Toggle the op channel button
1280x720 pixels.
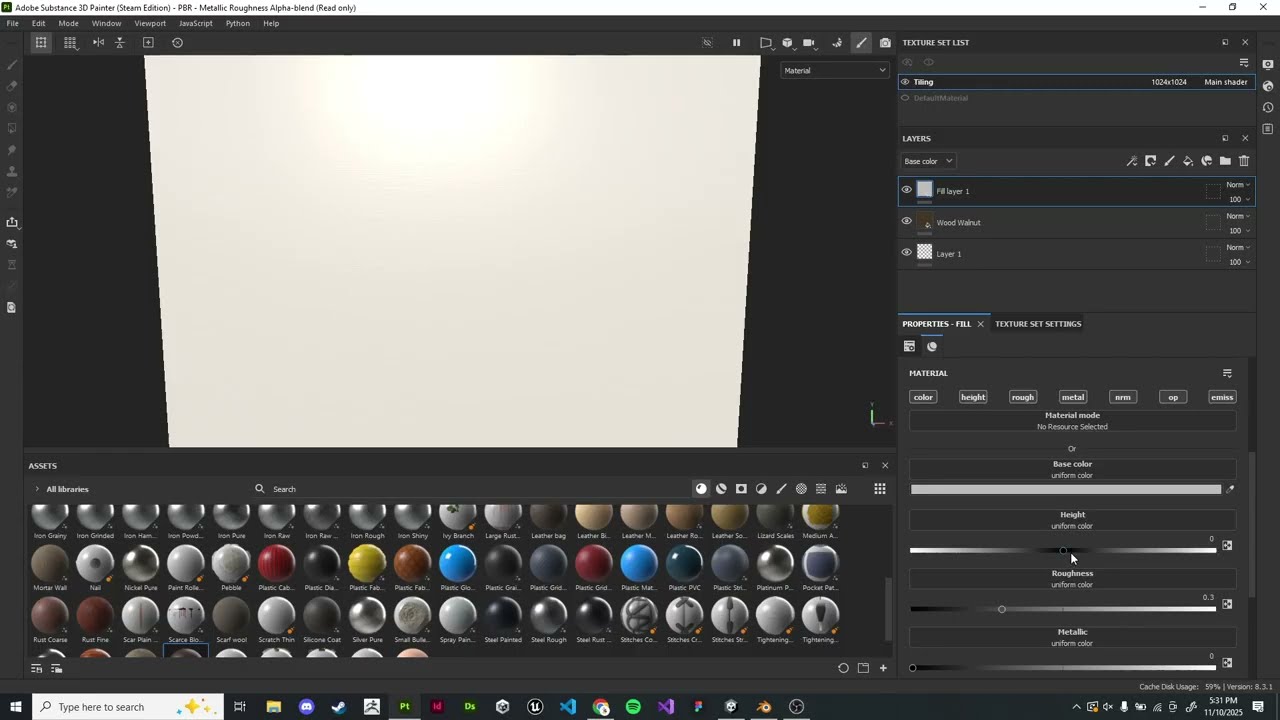click(x=1173, y=397)
